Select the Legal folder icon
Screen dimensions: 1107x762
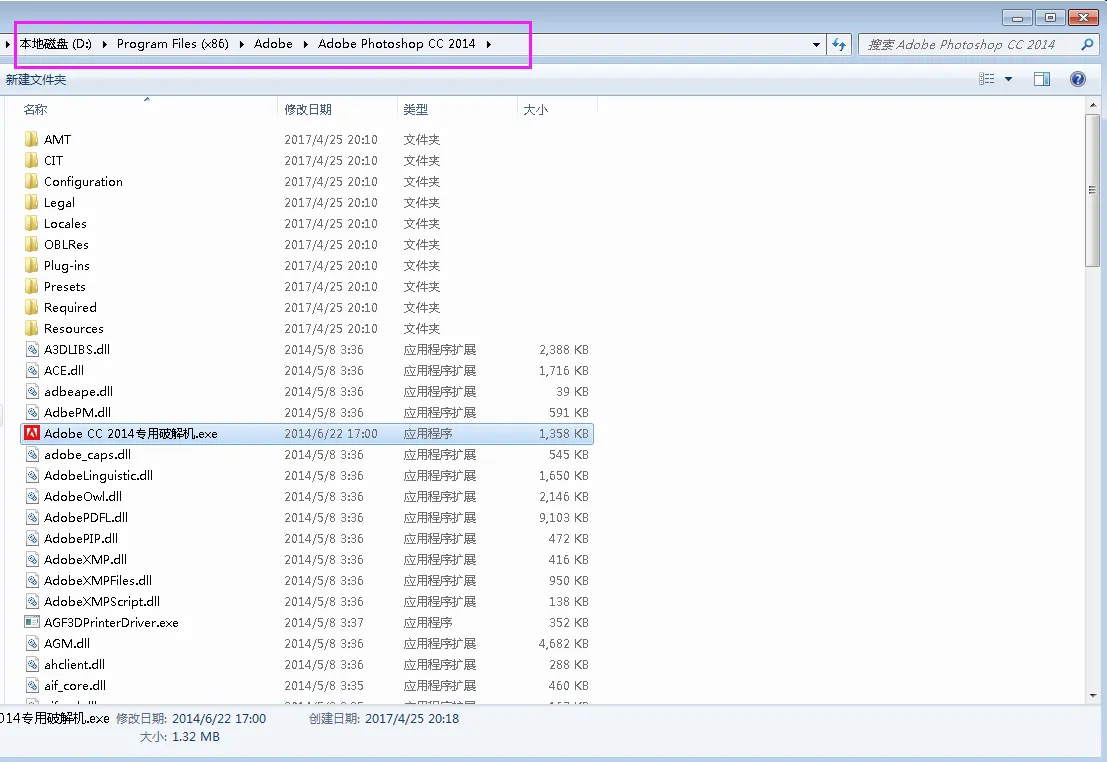click(x=31, y=203)
